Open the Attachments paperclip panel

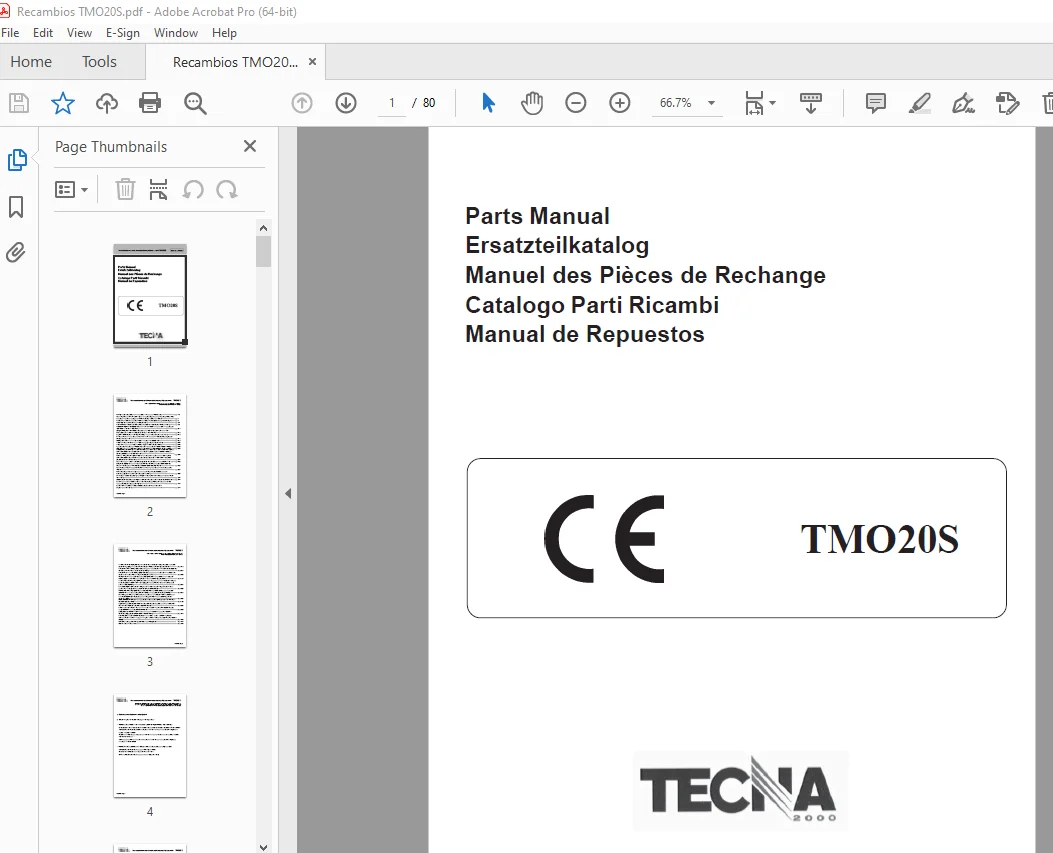pos(16,253)
